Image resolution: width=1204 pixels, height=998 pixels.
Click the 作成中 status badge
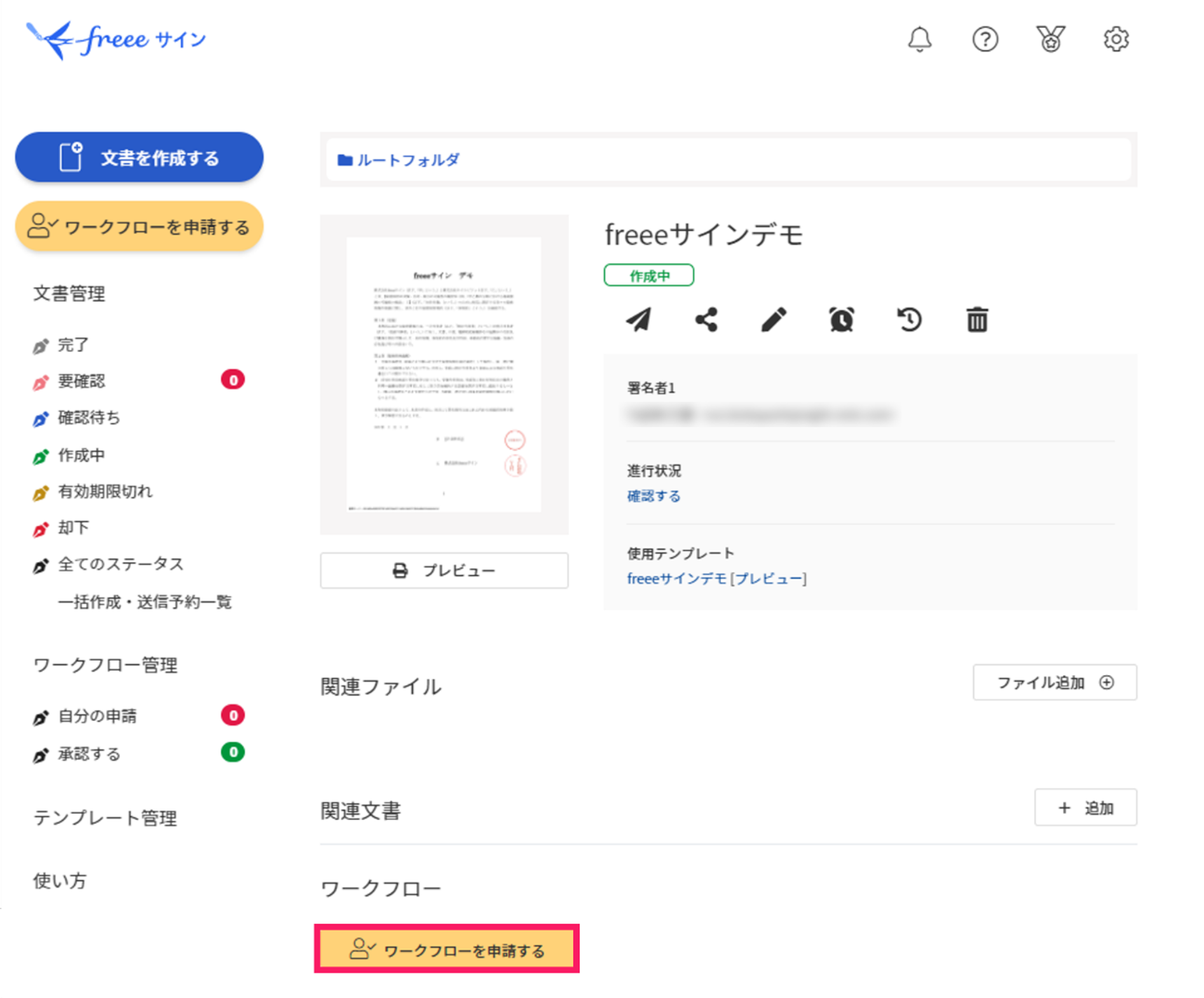pyautogui.click(x=648, y=275)
